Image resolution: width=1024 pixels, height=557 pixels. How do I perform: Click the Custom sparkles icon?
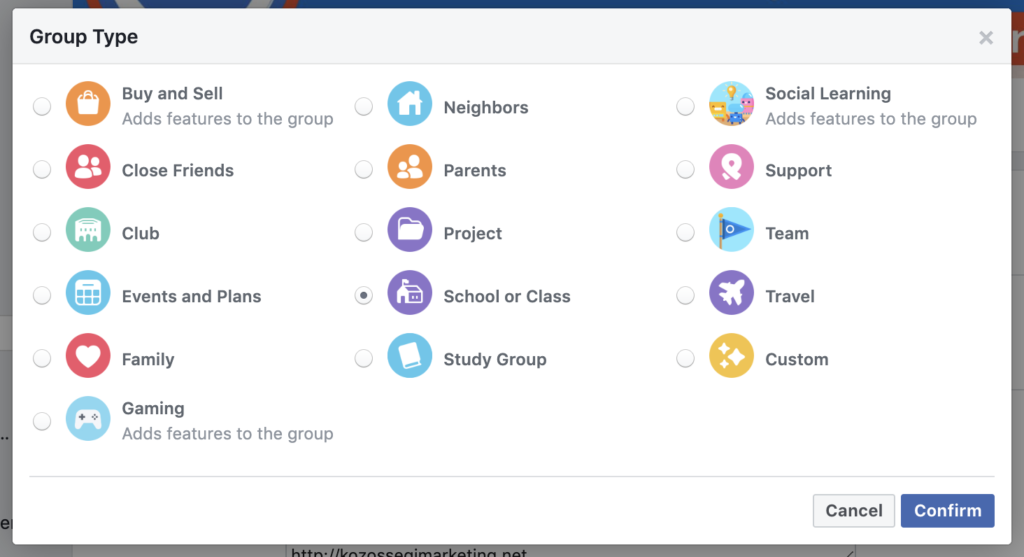click(x=731, y=356)
